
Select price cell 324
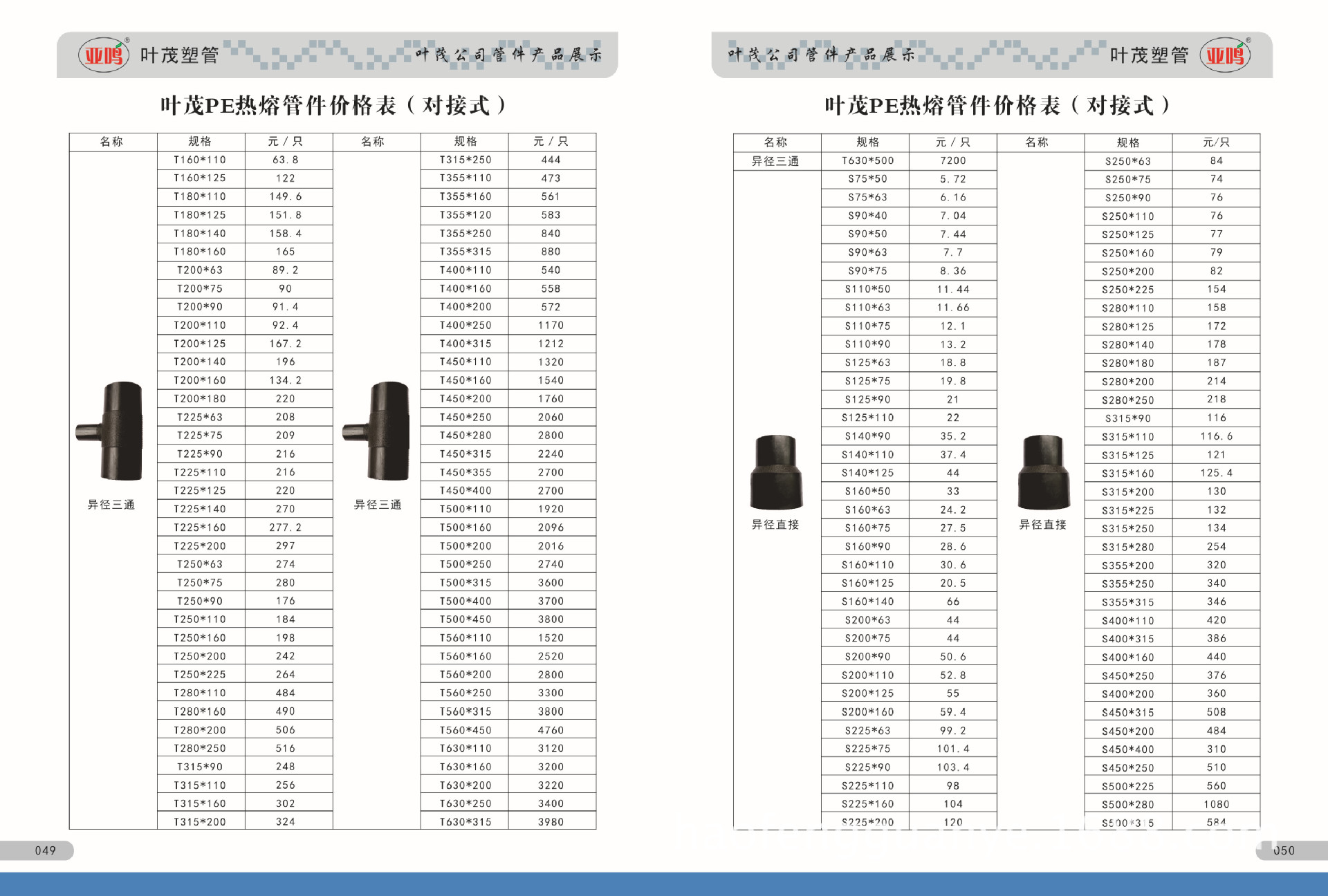pos(288,822)
